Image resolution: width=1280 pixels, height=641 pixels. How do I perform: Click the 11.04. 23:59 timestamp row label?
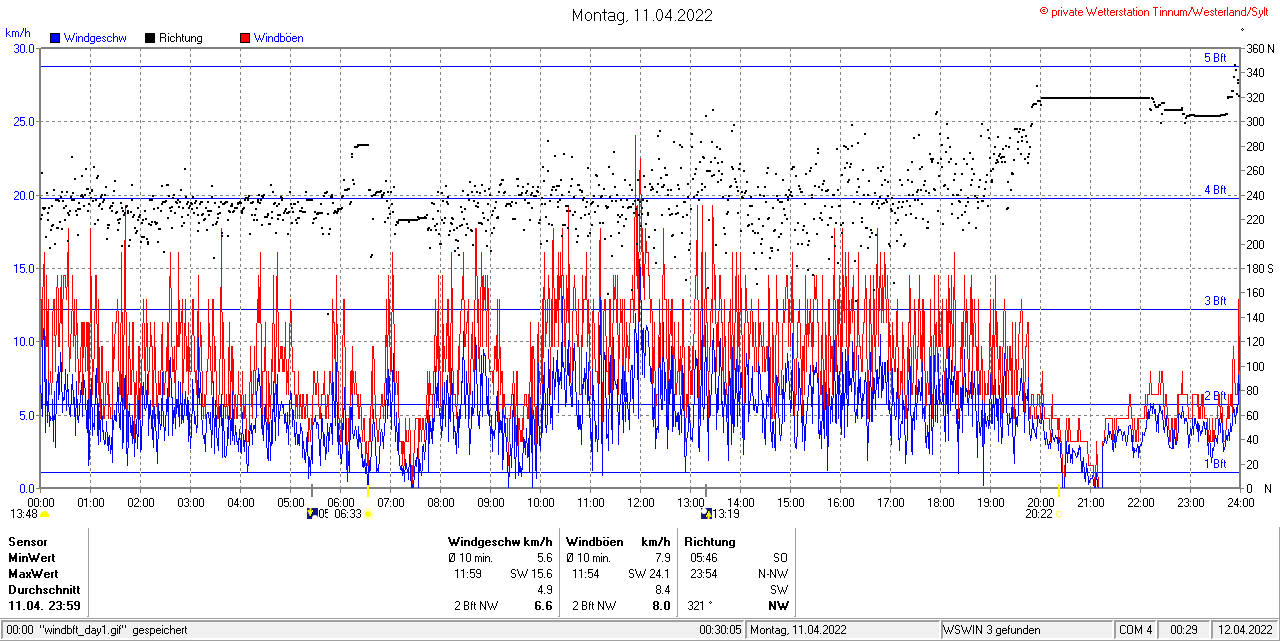point(44,606)
